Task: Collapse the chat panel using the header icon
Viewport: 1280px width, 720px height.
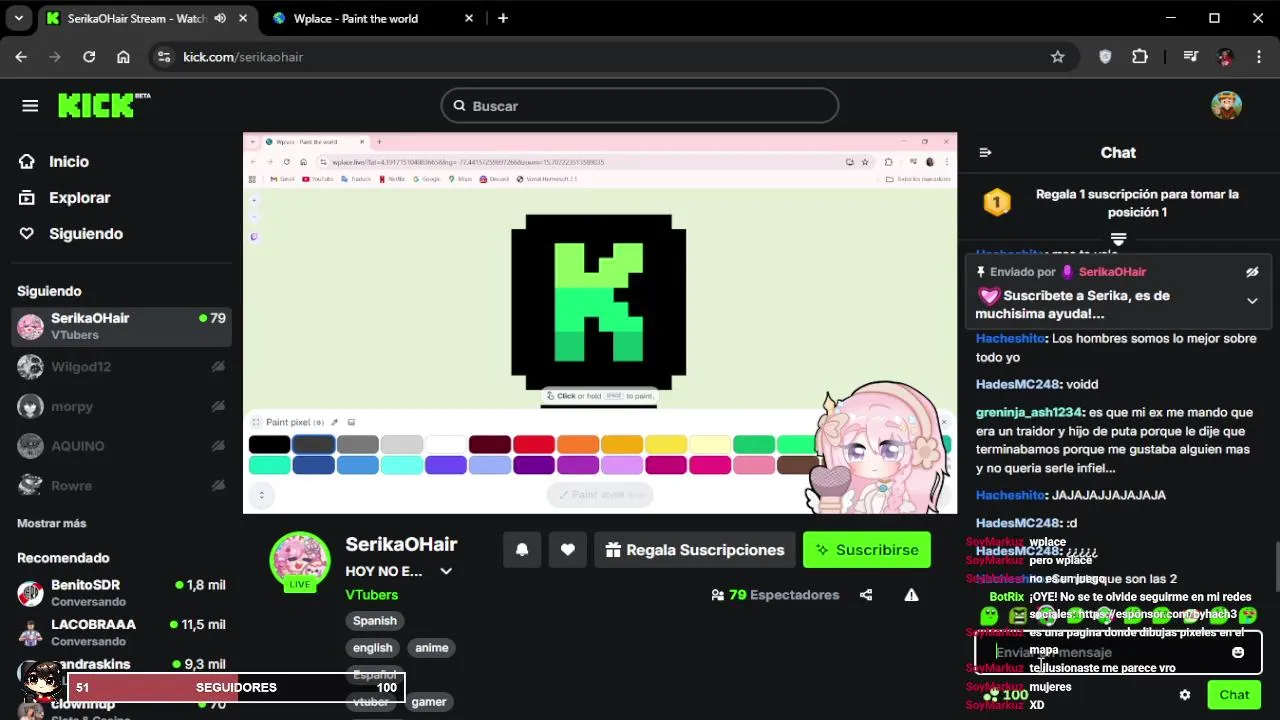Action: 985,153
